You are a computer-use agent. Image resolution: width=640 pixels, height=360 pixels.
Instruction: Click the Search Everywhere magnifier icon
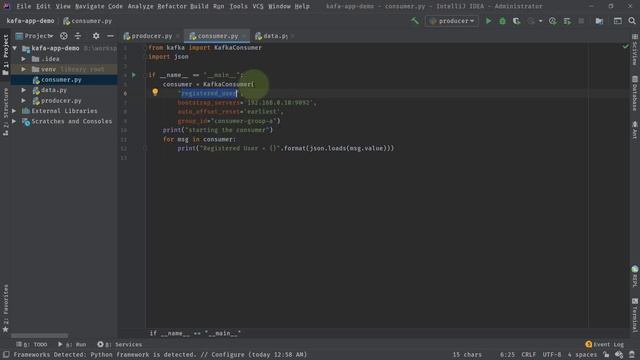(632, 21)
